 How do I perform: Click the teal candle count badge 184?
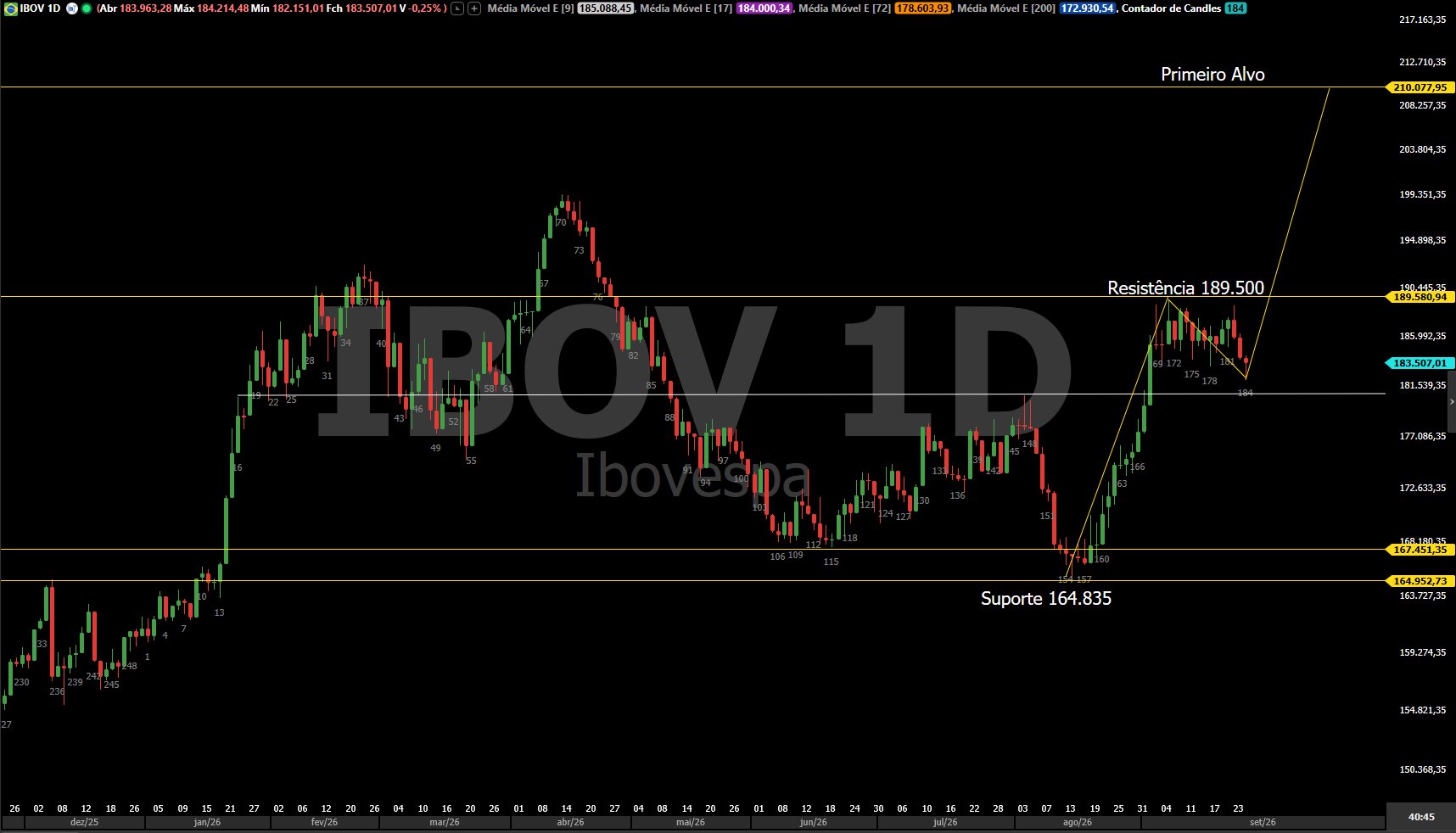(1235, 8)
